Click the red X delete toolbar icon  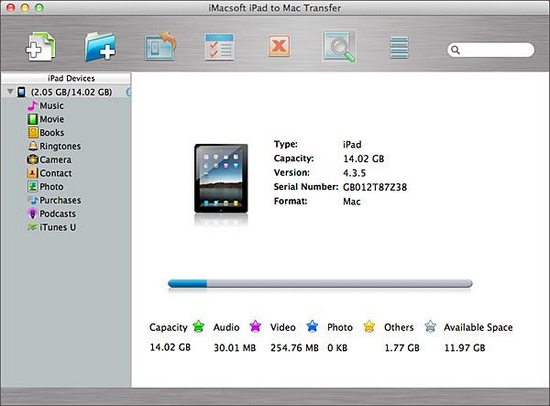(279, 46)
